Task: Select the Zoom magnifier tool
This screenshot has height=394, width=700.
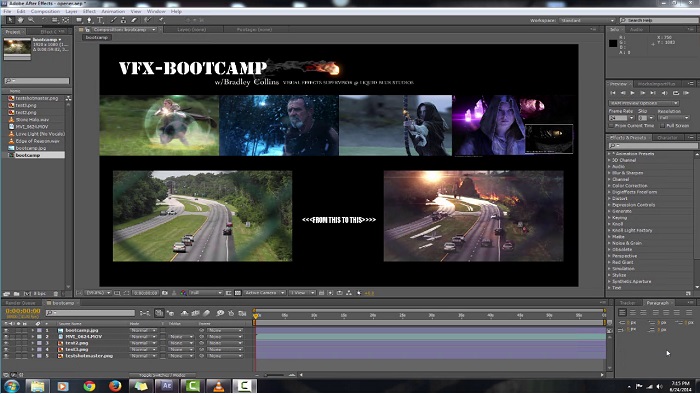Action: click(x=31, y=20)
